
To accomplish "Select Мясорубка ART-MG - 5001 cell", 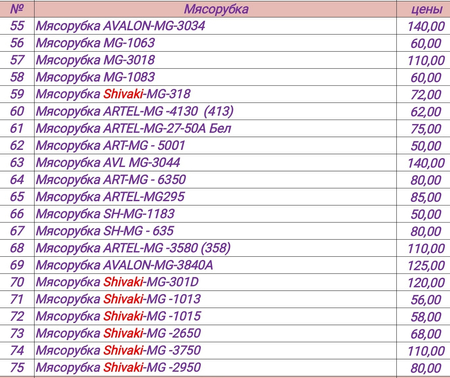I will click(x=215, y=145).
